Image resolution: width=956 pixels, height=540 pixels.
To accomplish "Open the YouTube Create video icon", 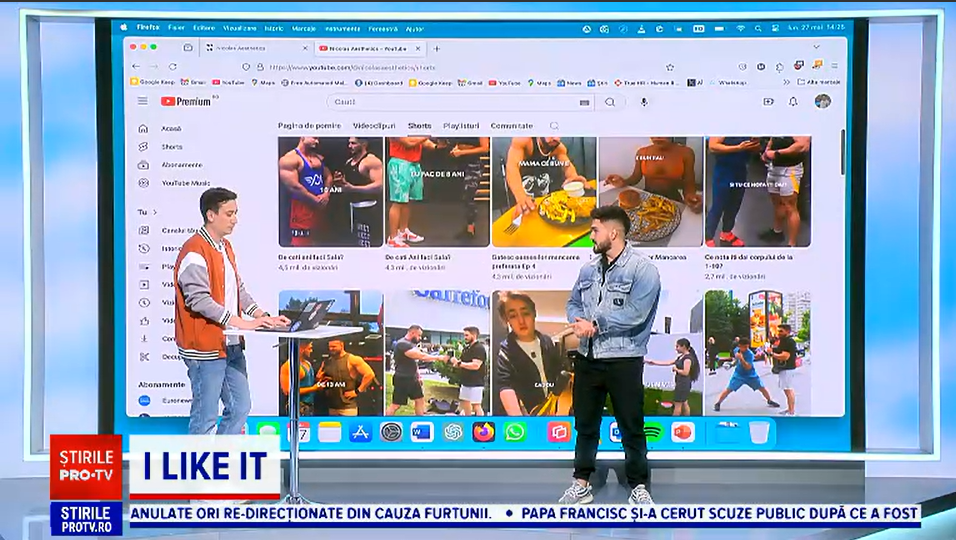I will 768,101.
